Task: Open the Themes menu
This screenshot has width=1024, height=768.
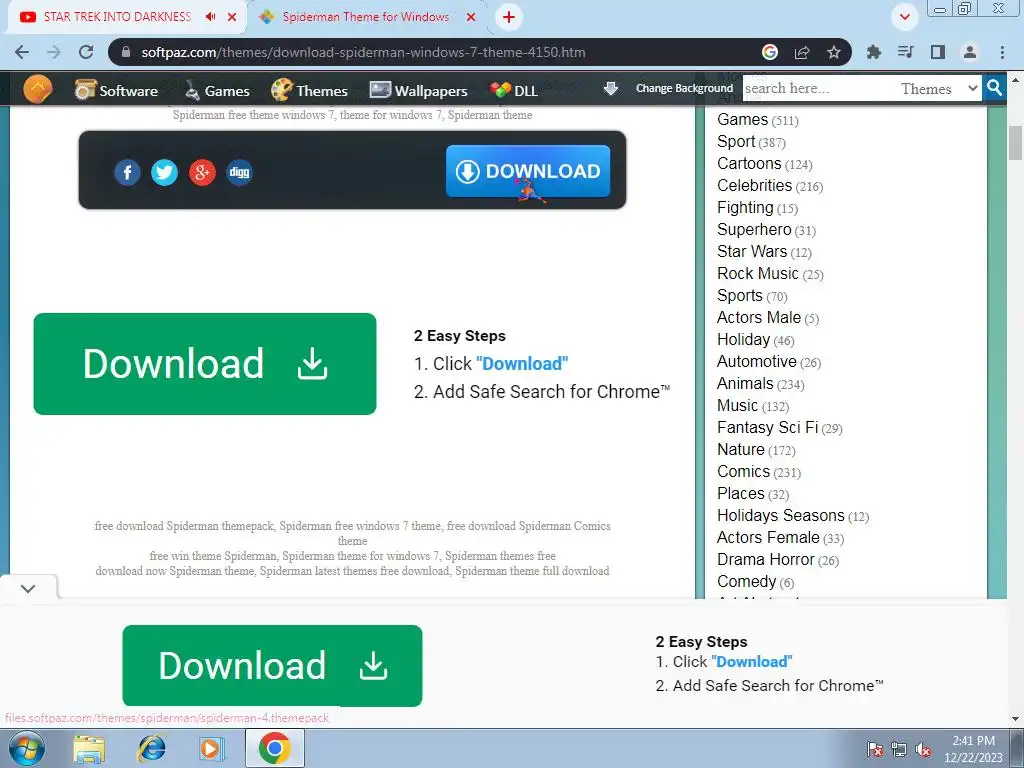Action: click(310, 91)
